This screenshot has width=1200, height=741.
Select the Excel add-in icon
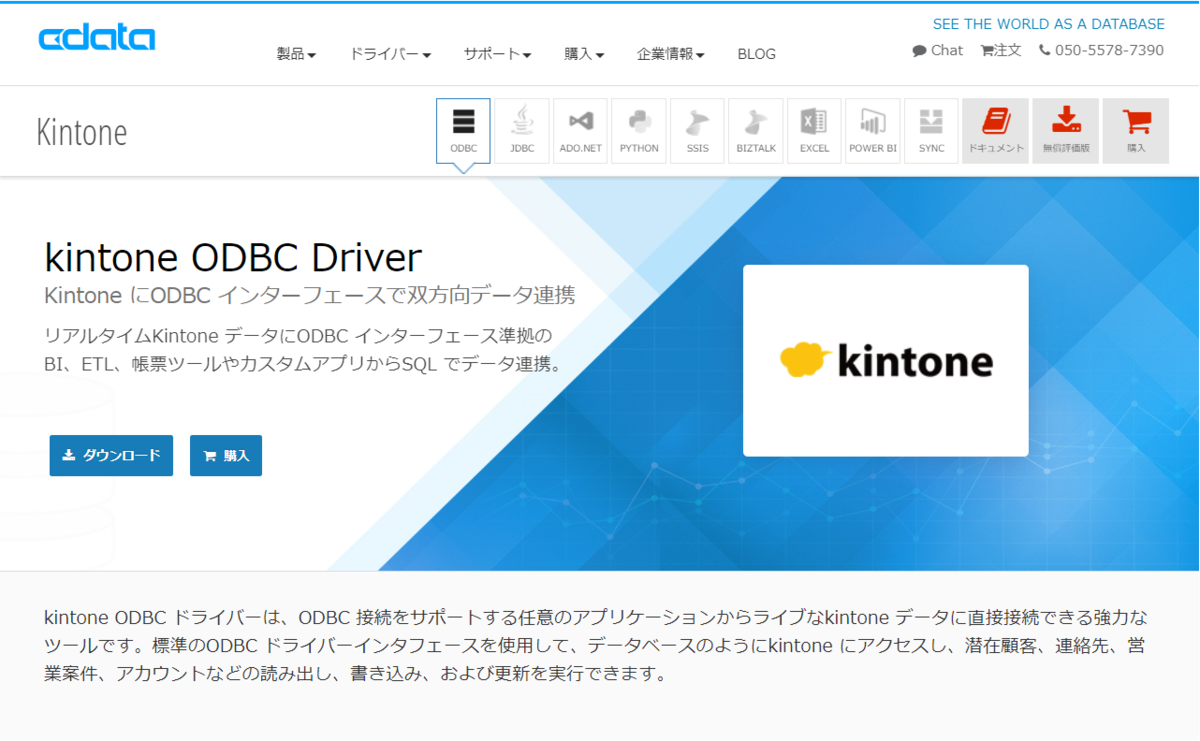[x=814, y=131]
